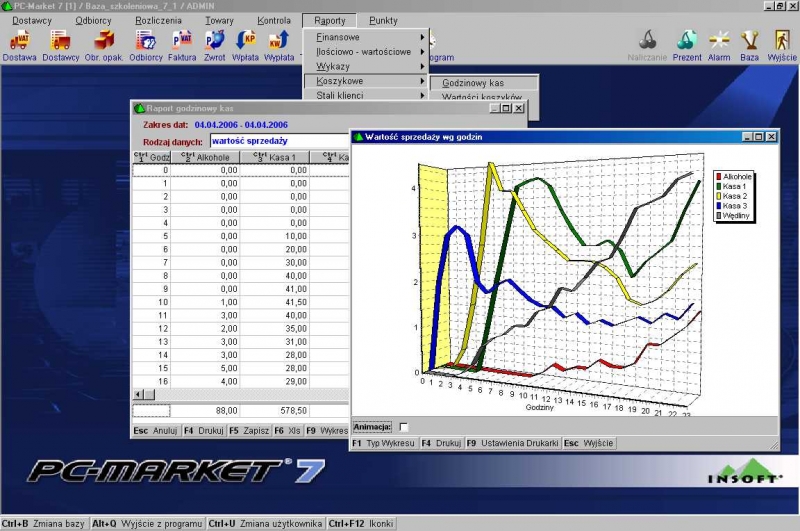Click Esc Wyjście in chart window
800x531 pixels.
click(588, 443)
